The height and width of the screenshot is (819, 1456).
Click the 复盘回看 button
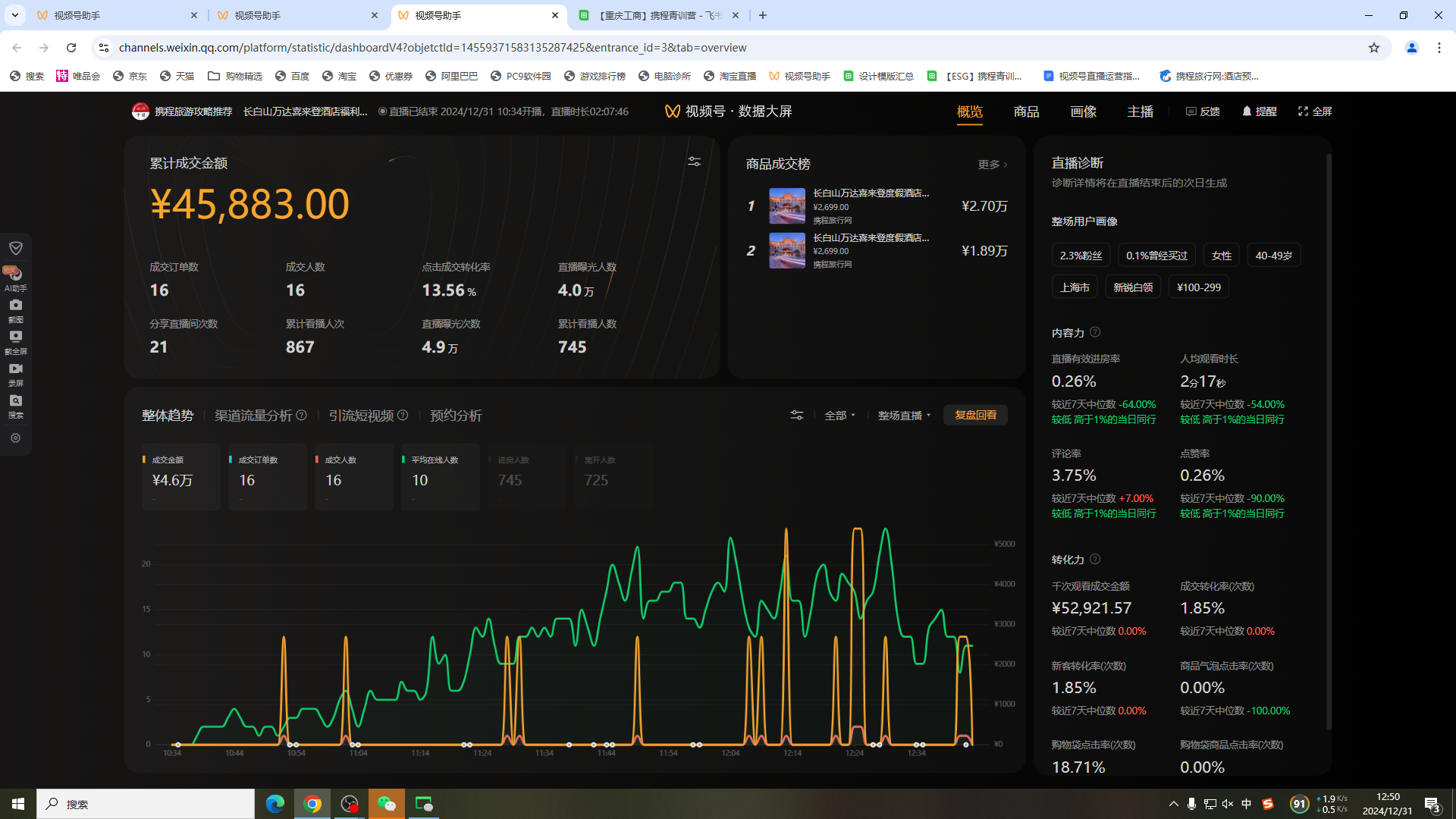point(975,416)
